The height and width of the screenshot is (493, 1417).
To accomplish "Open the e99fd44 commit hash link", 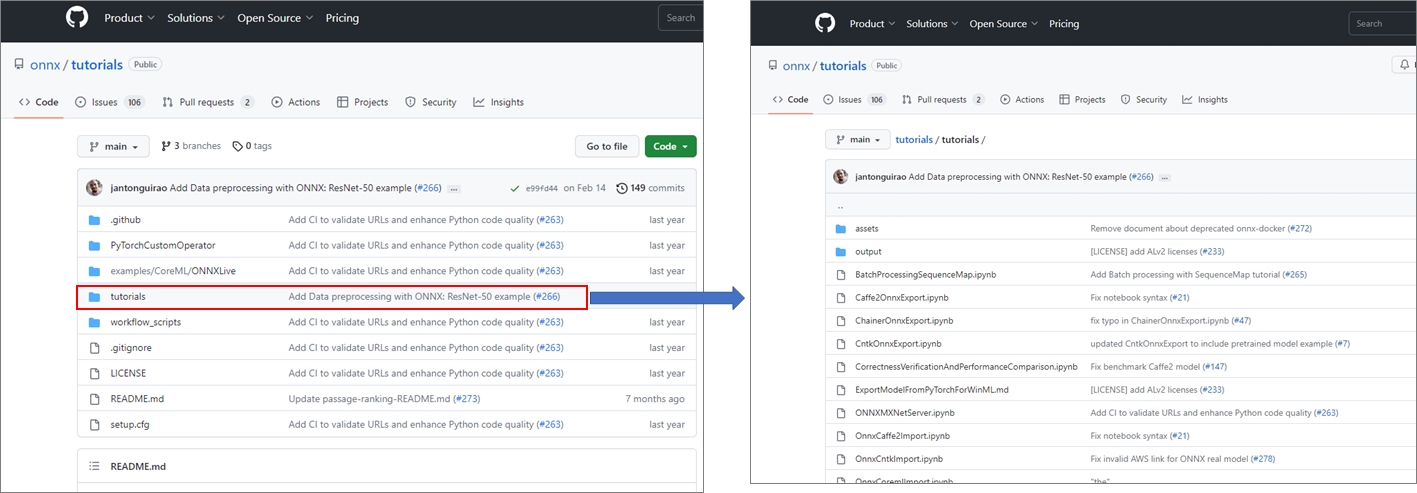I will [x=541, y=188].
